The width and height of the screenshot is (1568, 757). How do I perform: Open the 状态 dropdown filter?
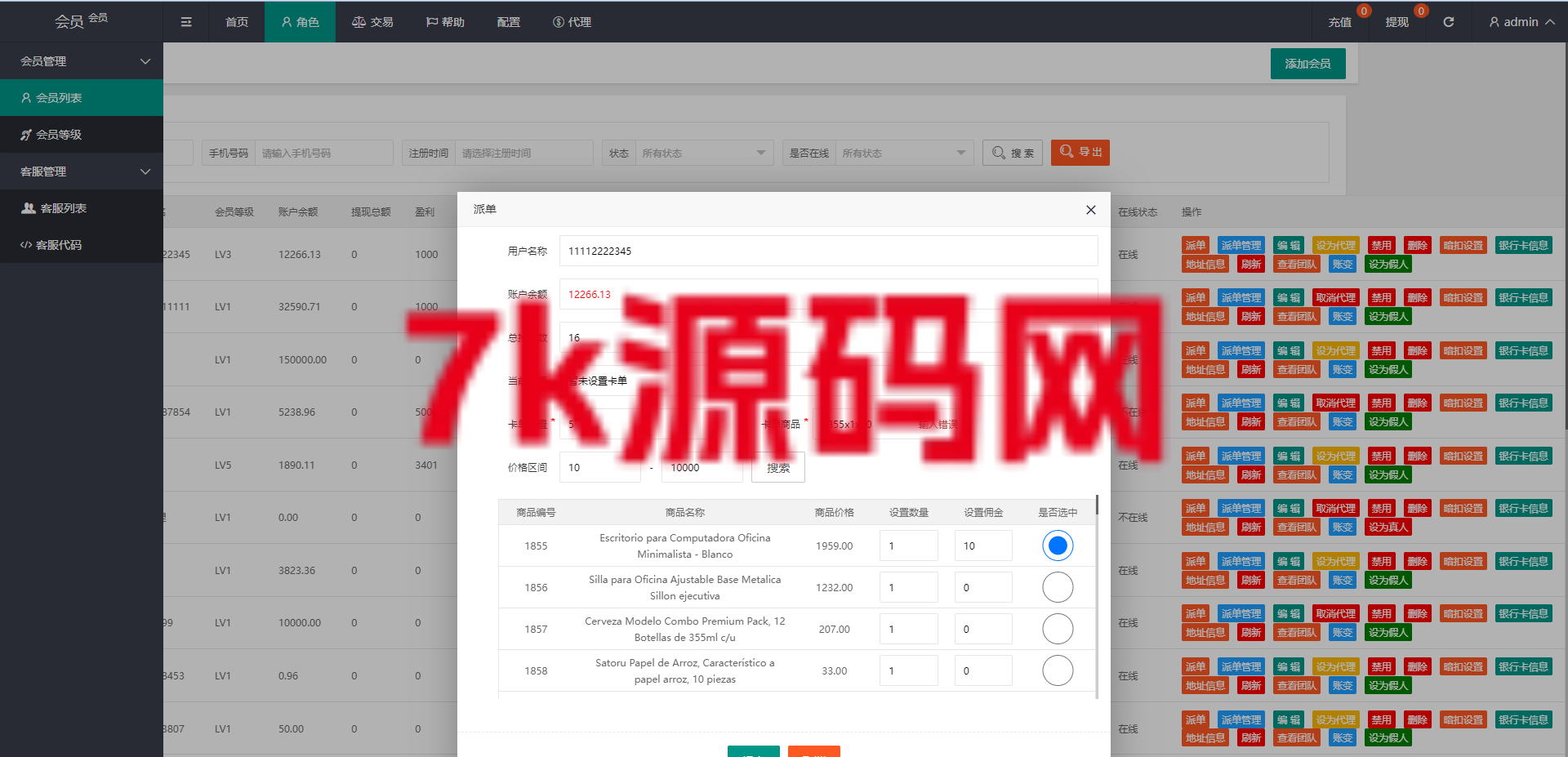tap(703, 153)
